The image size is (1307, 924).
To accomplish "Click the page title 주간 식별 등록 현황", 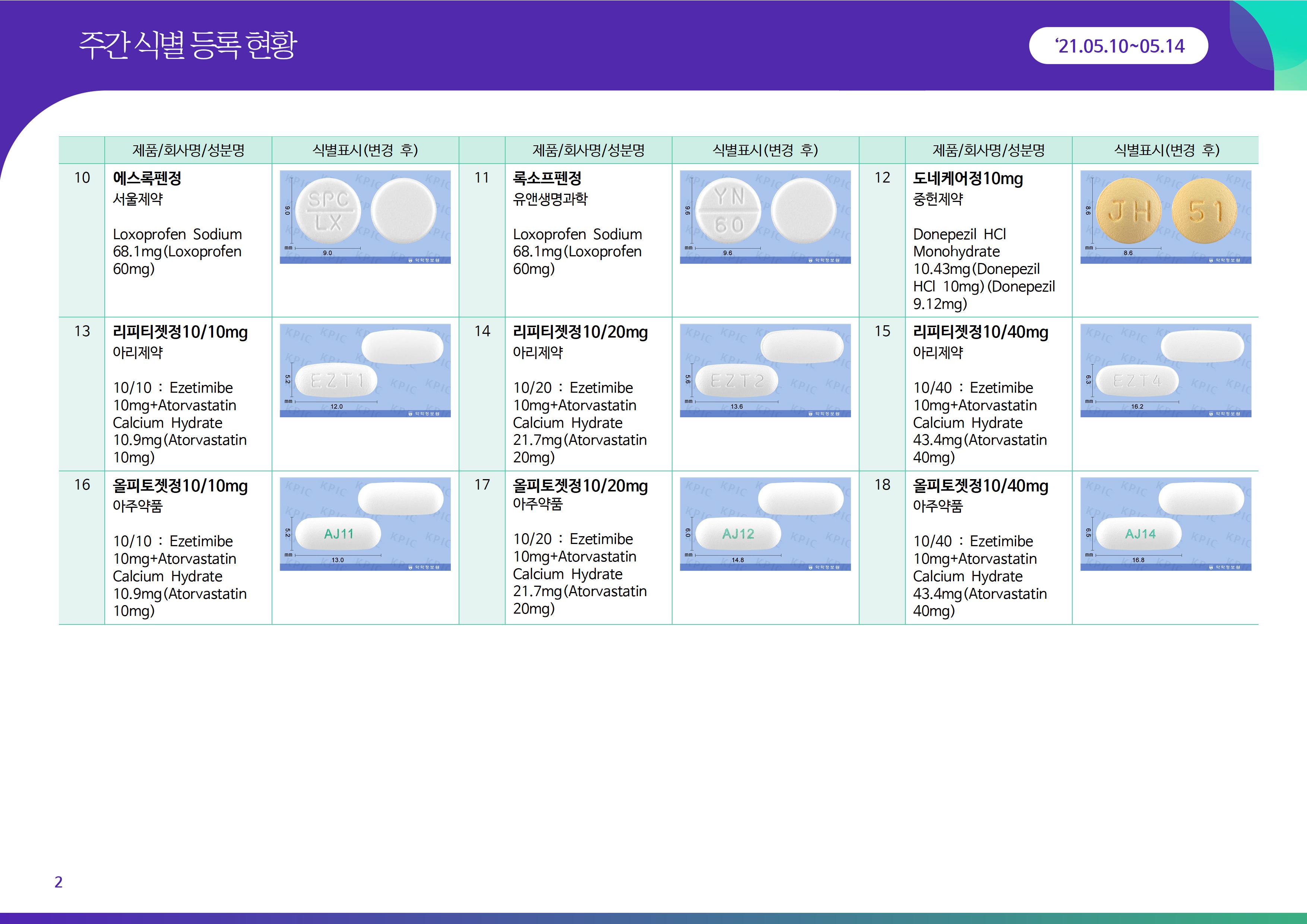I will [x=188, y=45].
